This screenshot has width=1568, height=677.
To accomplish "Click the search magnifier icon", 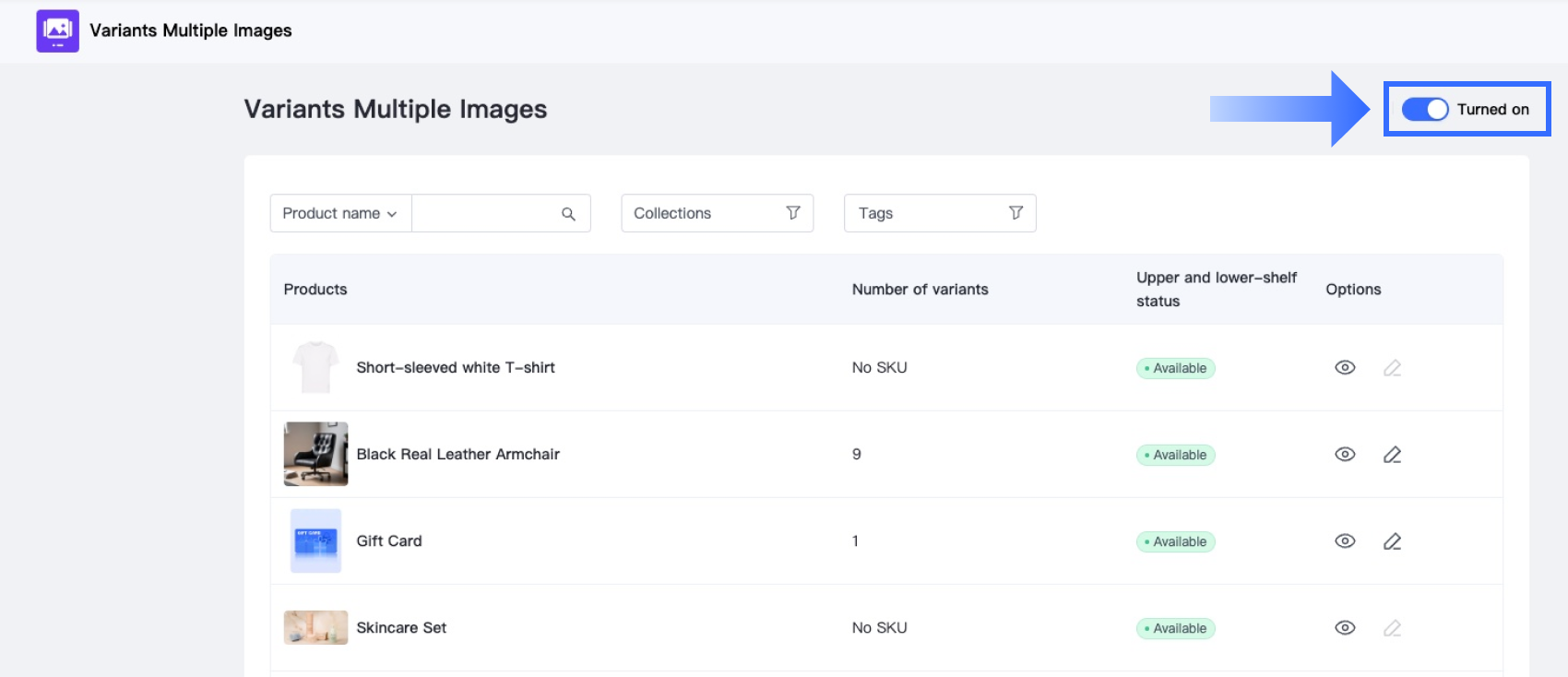I will pos(568,214).
